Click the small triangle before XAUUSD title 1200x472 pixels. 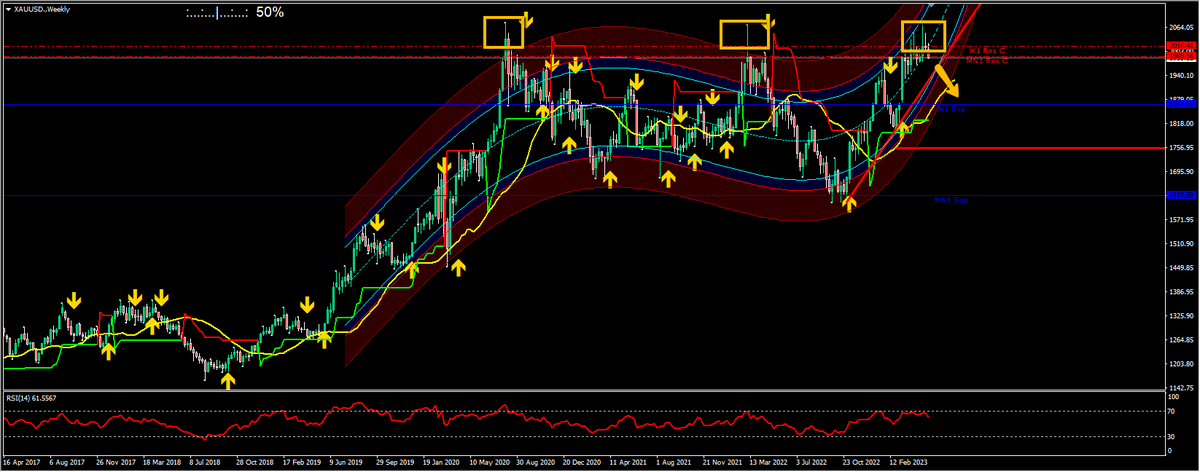click(6, 9)
